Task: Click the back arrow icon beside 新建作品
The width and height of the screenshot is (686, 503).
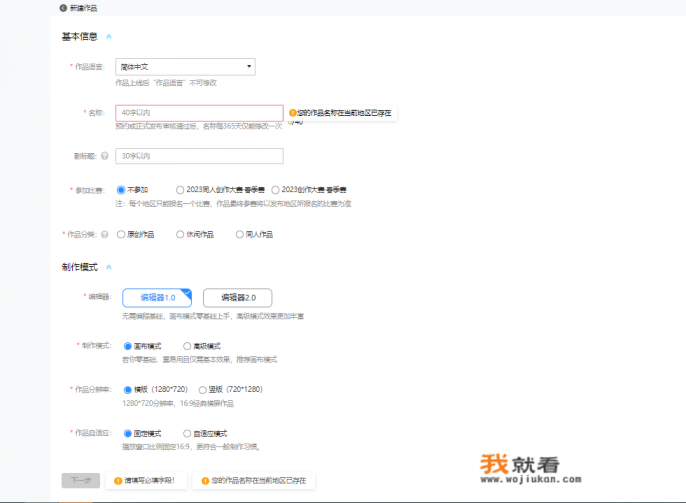Action: click(63, 8)
